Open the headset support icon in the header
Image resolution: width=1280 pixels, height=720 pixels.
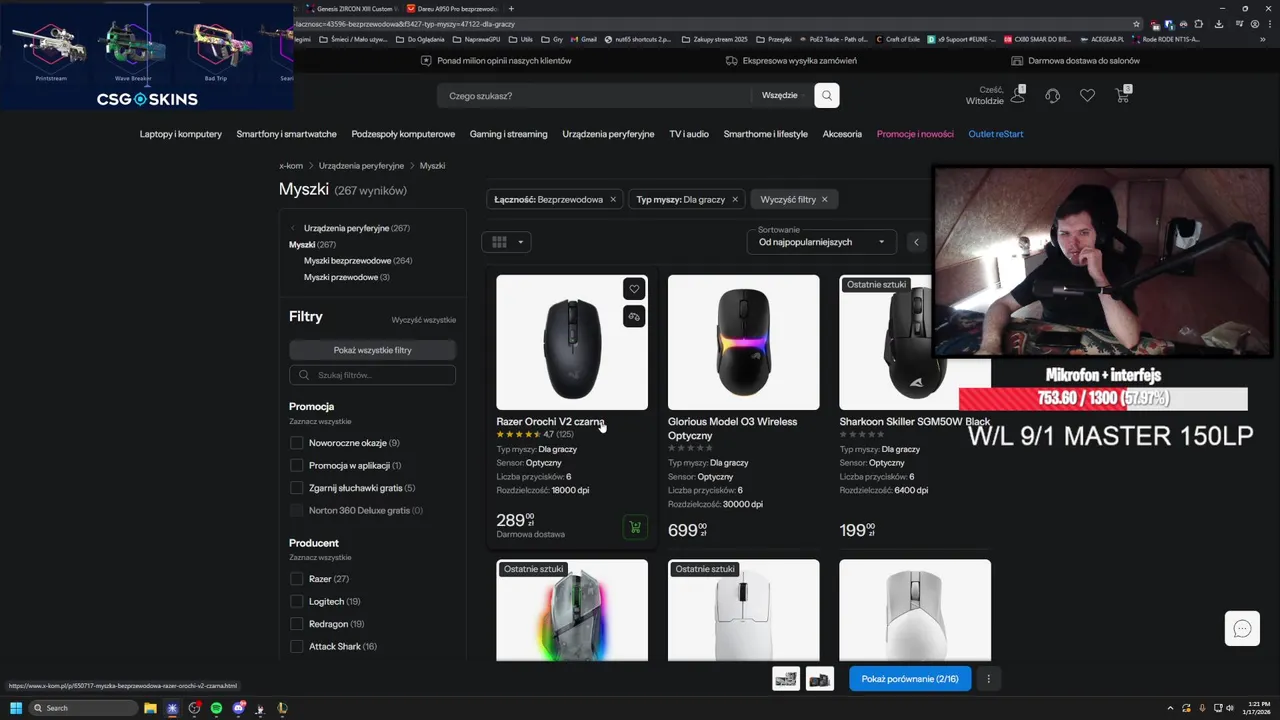tap(1053, 96)
